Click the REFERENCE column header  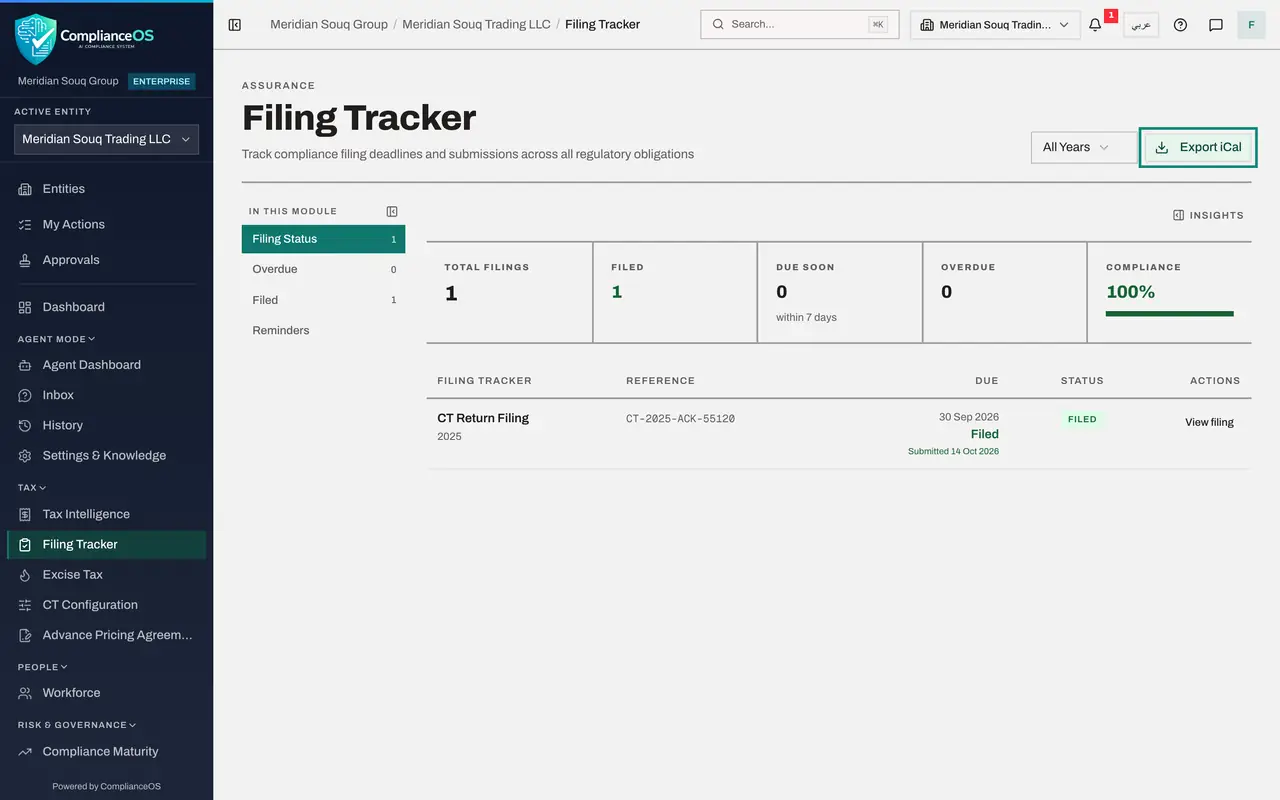660,381
